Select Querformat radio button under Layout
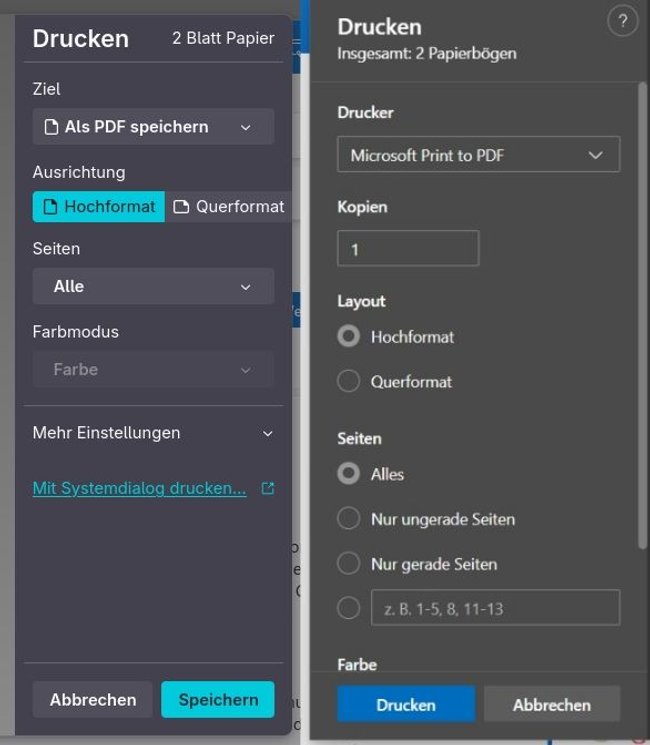Image resolution: width=650 pixels, height=745 pixels. coord(348,381)
